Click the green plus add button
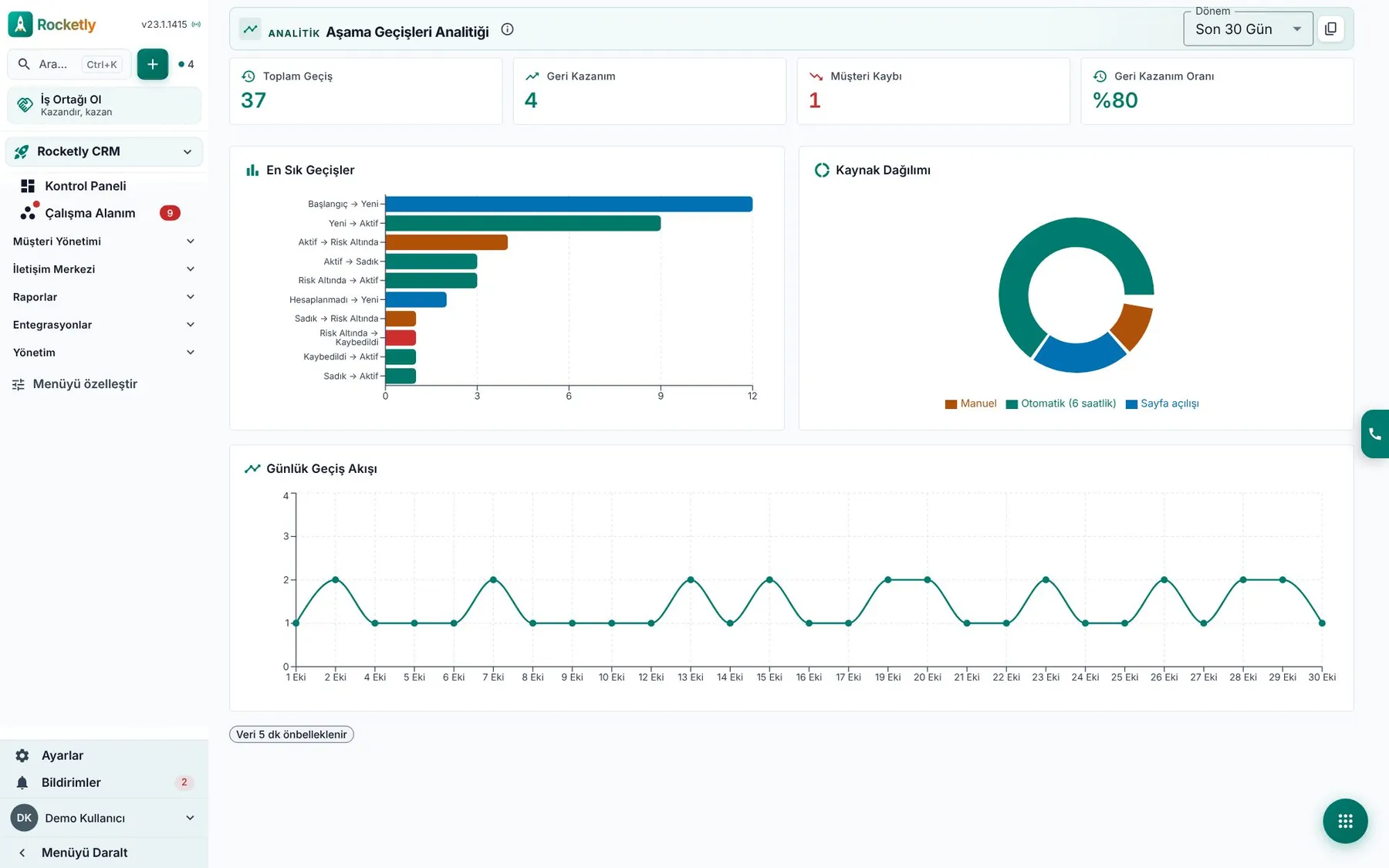Viewport: 1389px width, 868px height. pyautogui.click(x=153, y=64)
